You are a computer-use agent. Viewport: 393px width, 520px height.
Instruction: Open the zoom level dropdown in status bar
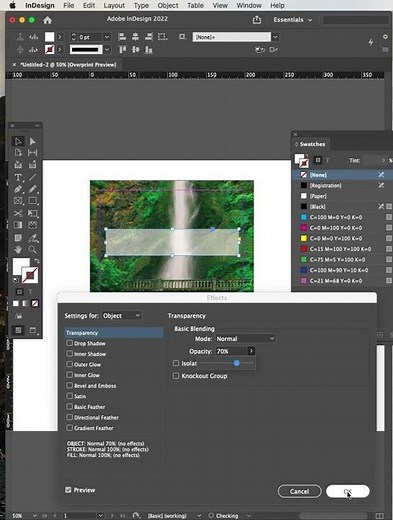click(x=34, y=516)
